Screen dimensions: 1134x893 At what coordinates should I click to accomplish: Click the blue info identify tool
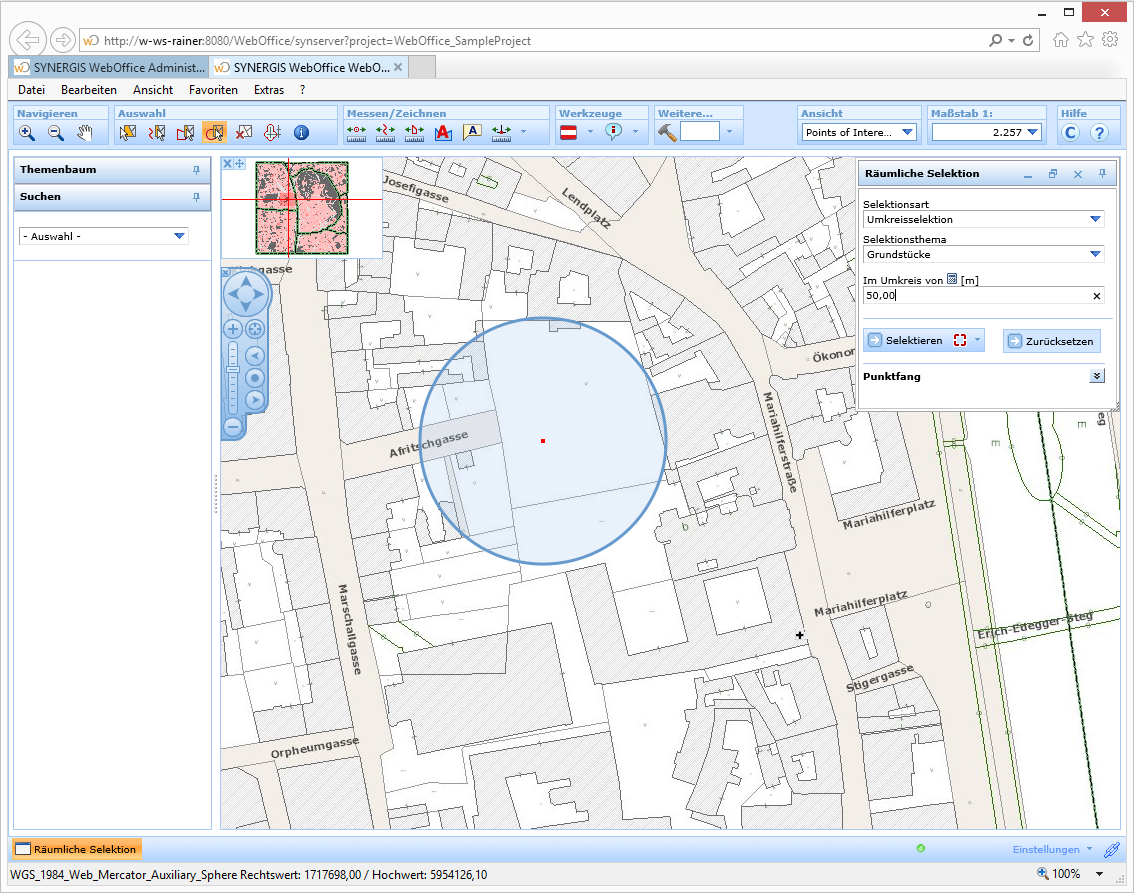[x=301, y=133]
